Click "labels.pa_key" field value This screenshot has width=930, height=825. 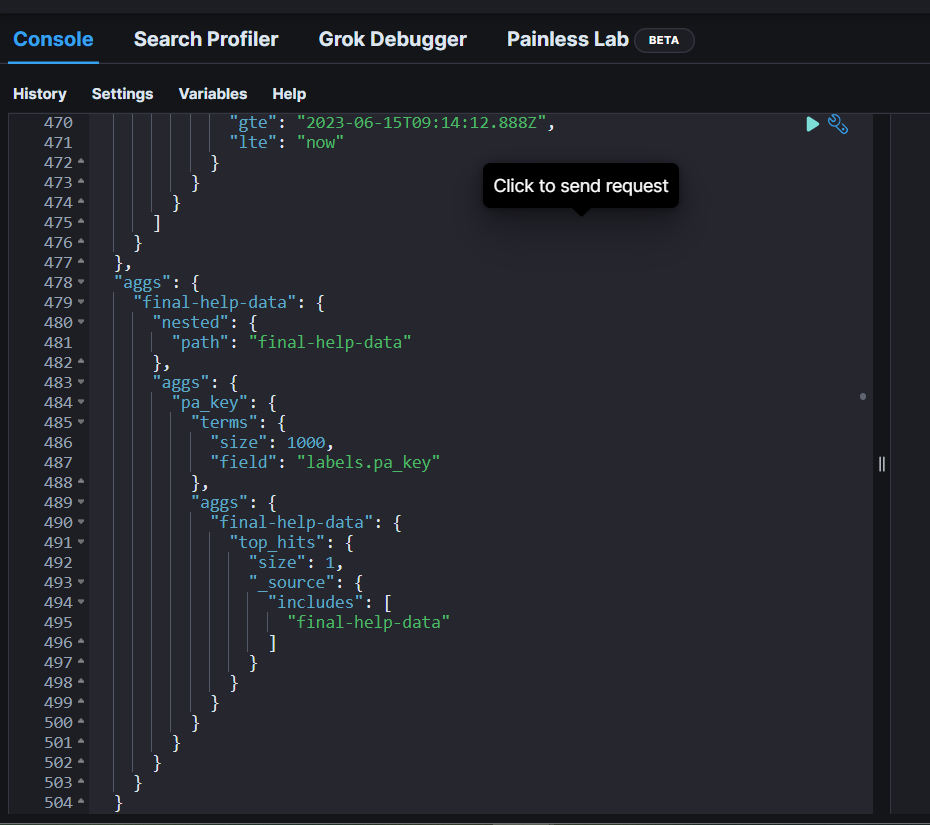pyautogui.click(x=368, y=463)
